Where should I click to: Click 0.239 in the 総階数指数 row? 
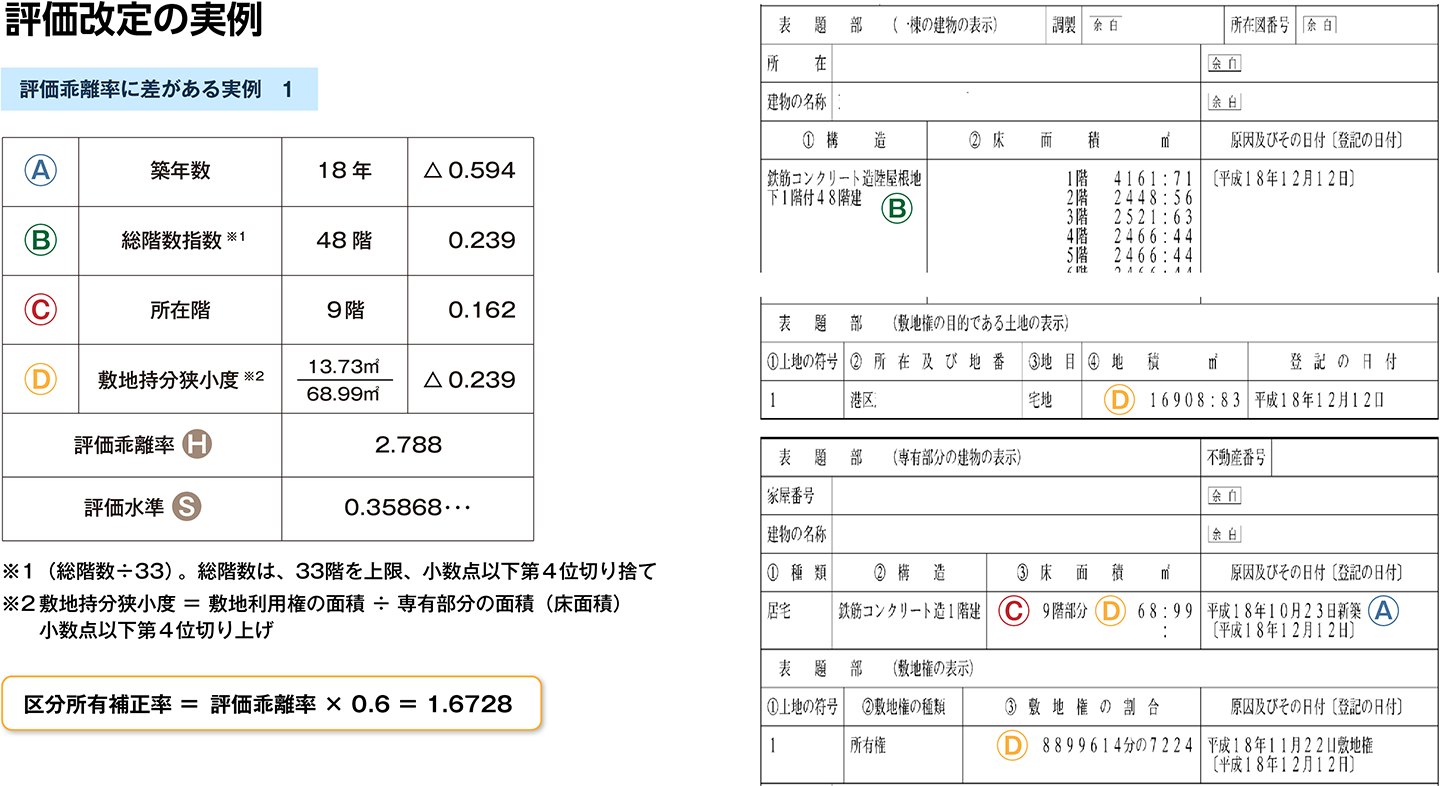(x=482, y=240)
